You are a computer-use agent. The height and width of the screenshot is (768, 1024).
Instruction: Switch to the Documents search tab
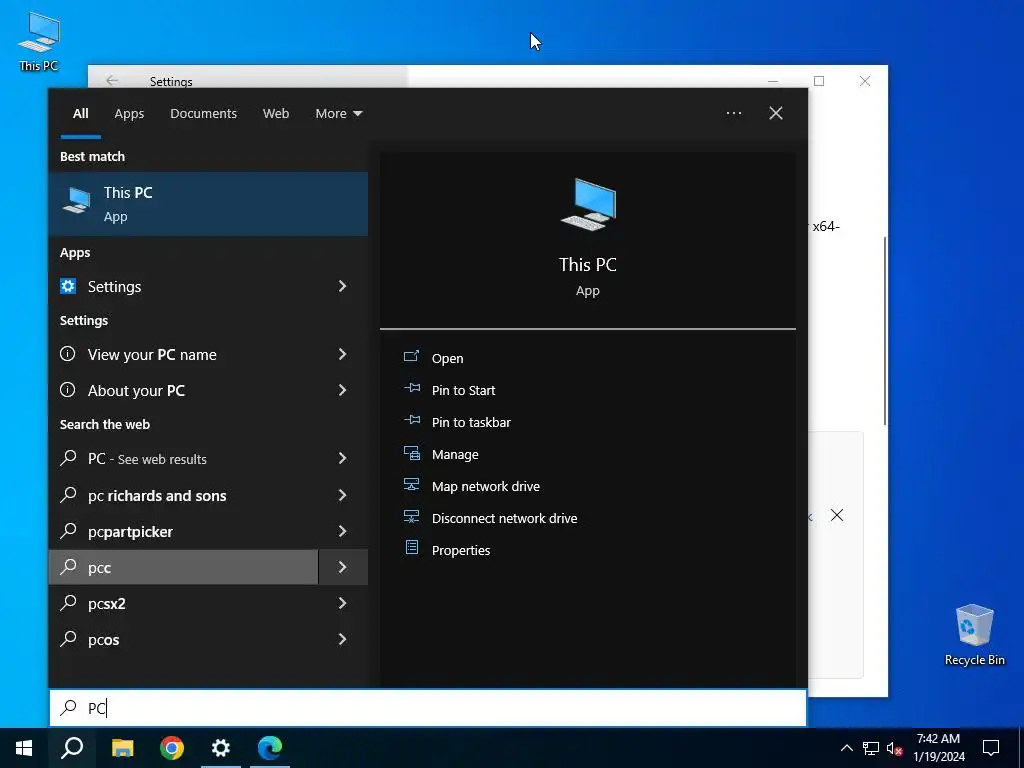(x=203, y=114)
